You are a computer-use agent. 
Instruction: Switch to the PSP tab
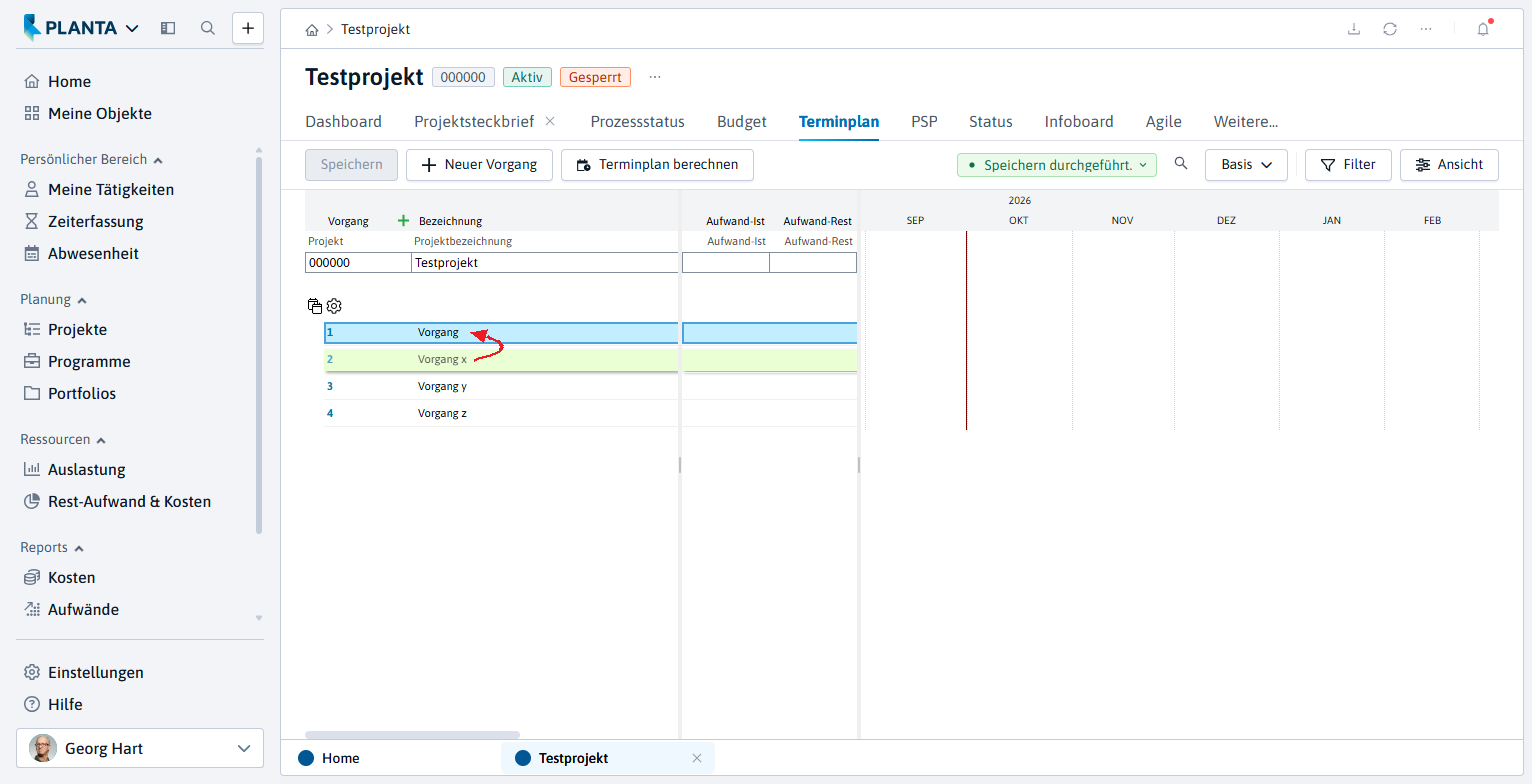pos(924,122)
